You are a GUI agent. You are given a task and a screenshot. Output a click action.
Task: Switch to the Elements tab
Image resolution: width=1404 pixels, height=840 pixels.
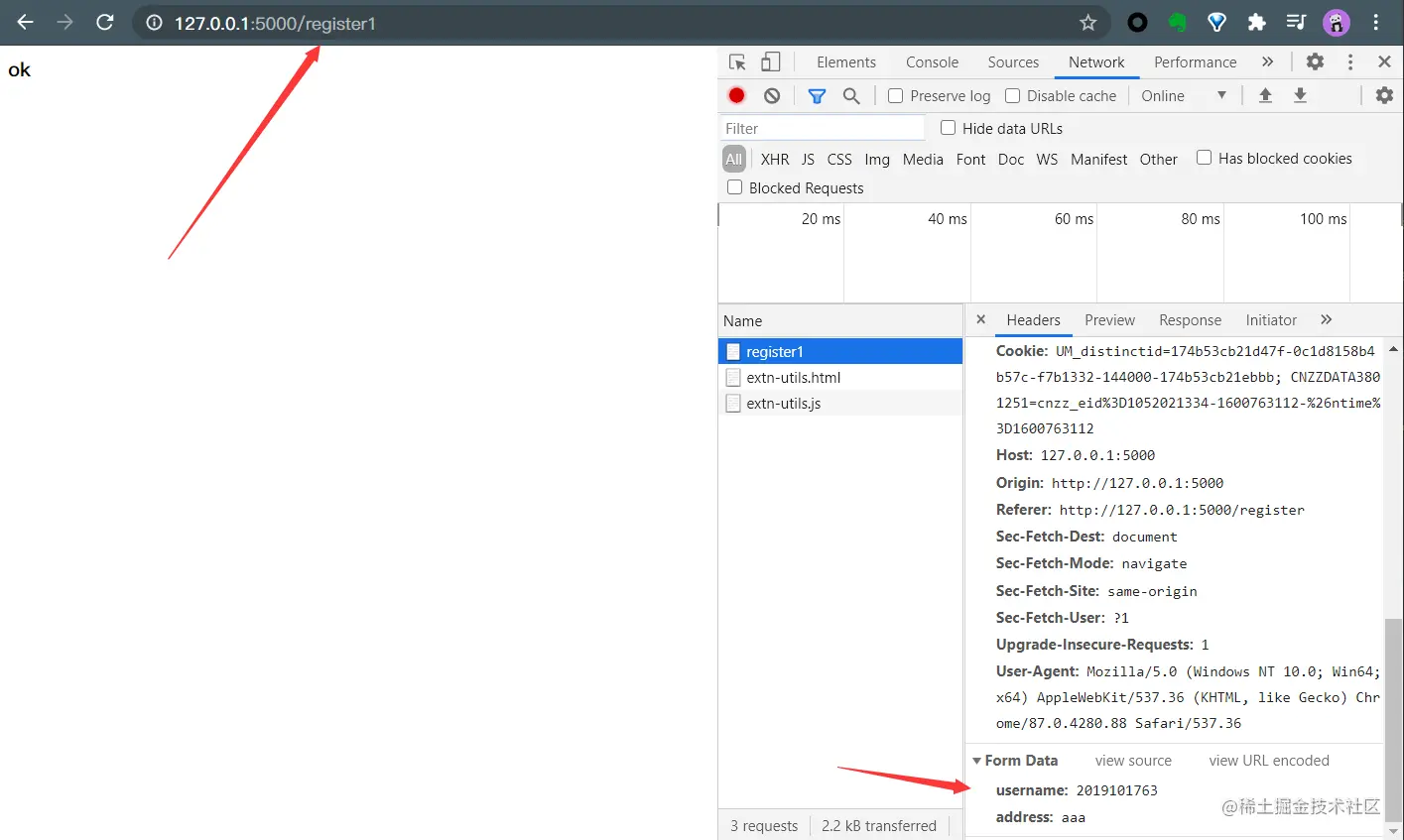point(846,61)
